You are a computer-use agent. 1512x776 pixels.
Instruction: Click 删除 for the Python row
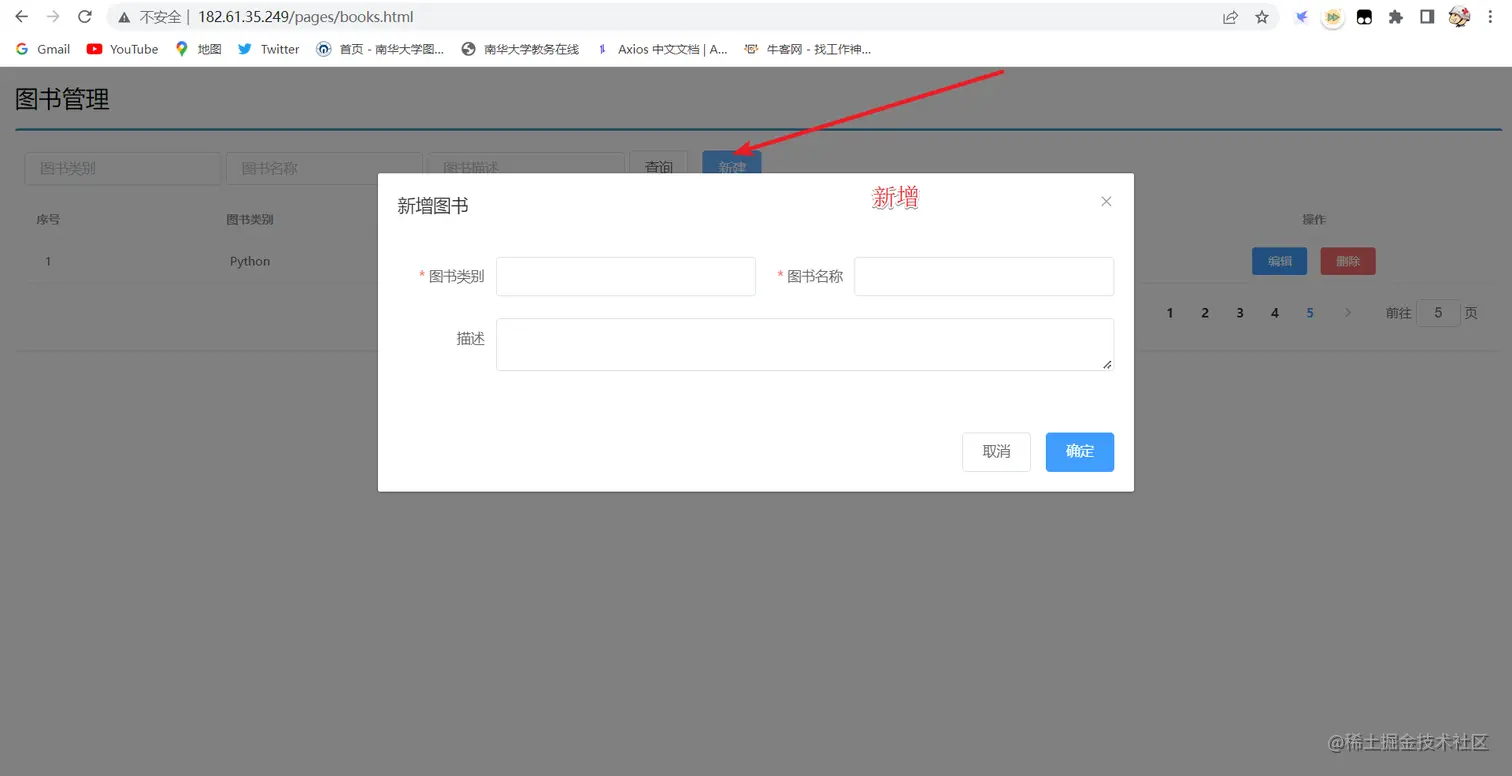[x=1348, y=261]
